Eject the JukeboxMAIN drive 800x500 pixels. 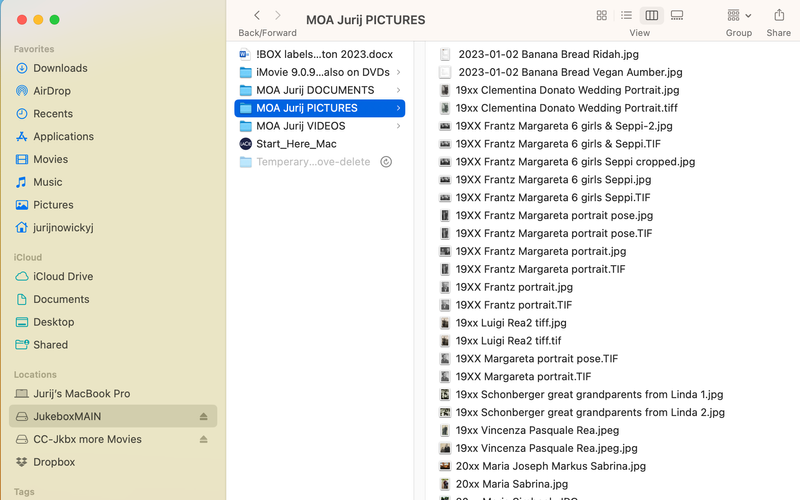click(x=204, y=416)
